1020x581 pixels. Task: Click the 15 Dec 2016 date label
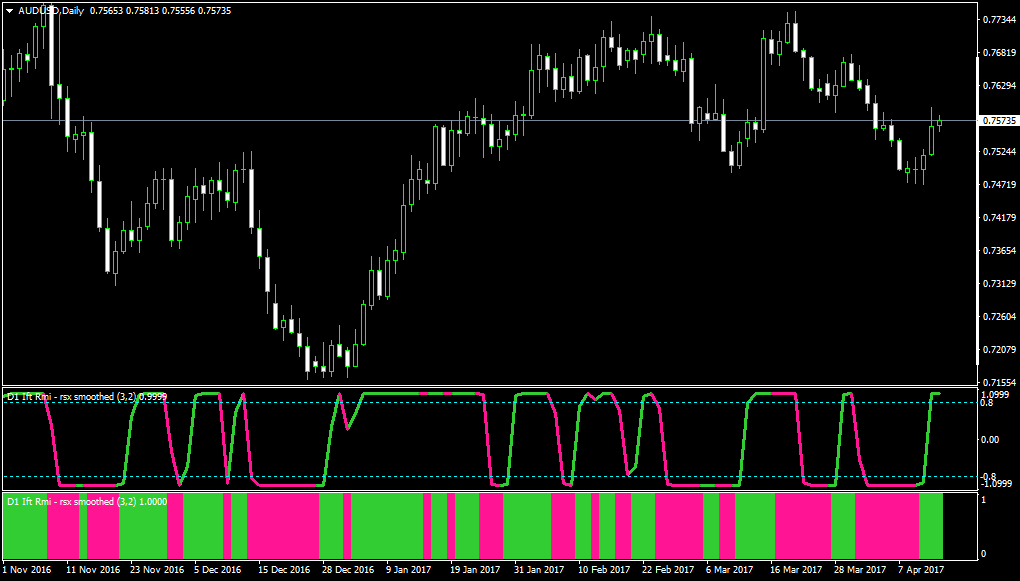pyautogui.click(x=284, y=569)
